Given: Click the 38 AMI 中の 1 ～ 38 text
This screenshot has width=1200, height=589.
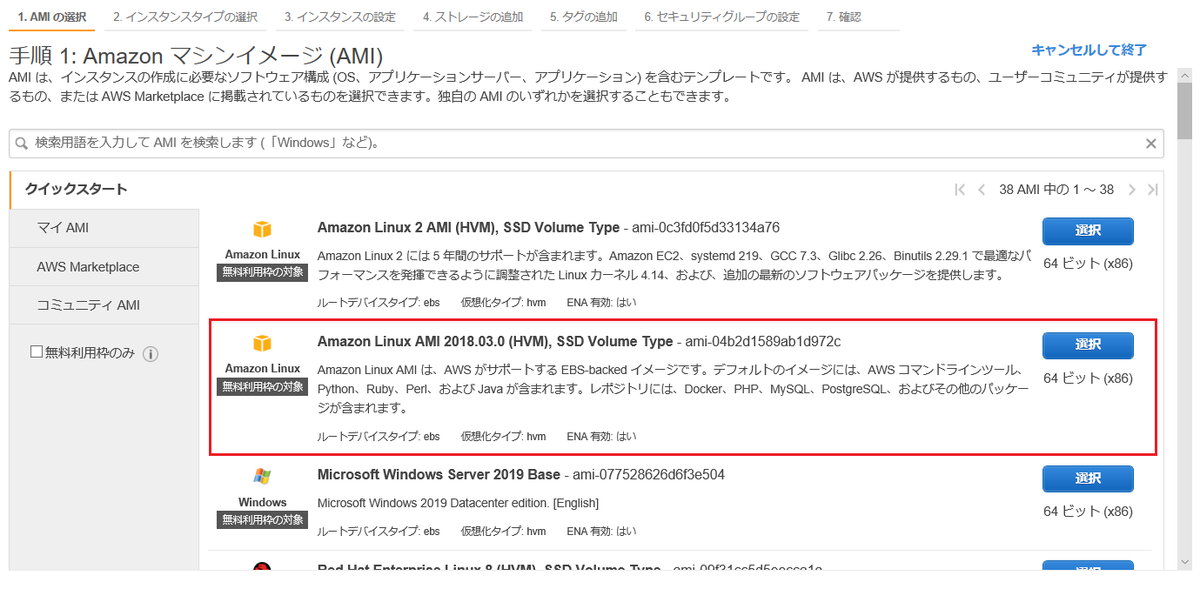Looking at the screenshot, I should pyautogui.click(x=1056, y=190).
